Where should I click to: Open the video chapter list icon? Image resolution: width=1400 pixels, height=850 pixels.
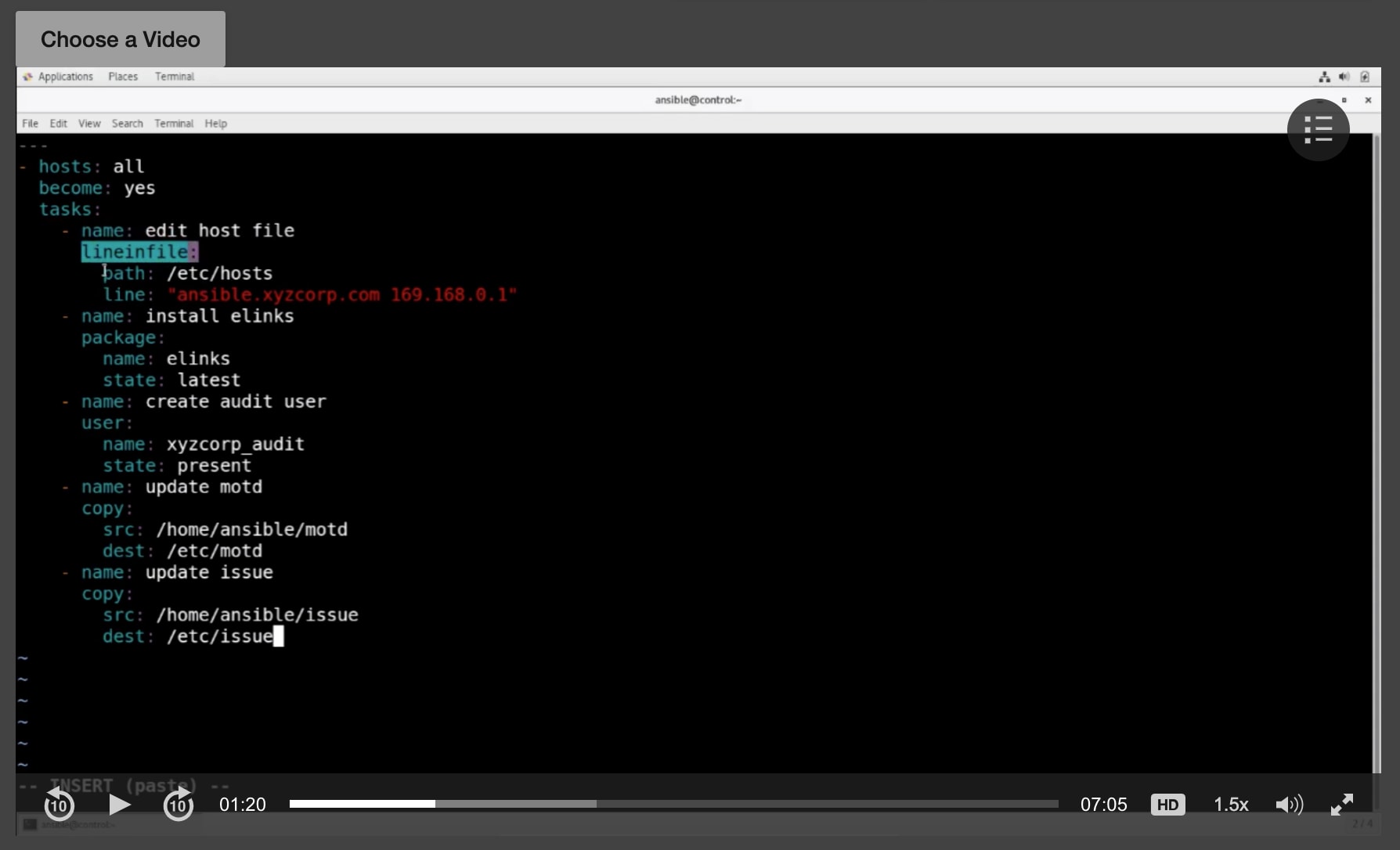point(1319,130)
